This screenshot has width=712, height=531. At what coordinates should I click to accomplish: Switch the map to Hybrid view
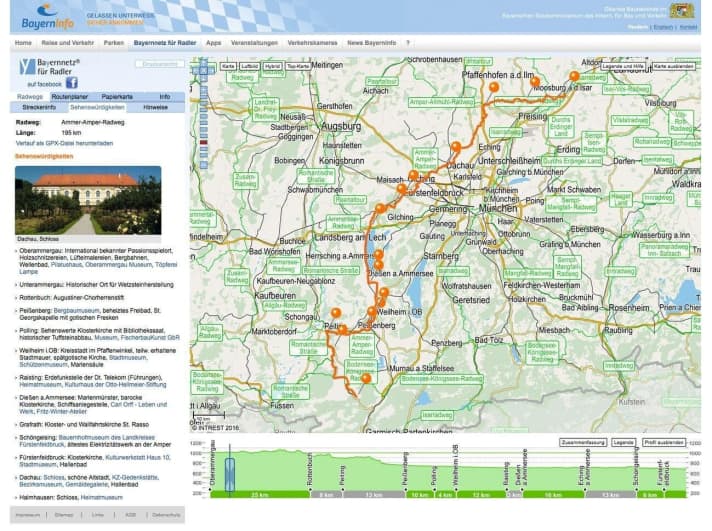(x=272, y=66)
